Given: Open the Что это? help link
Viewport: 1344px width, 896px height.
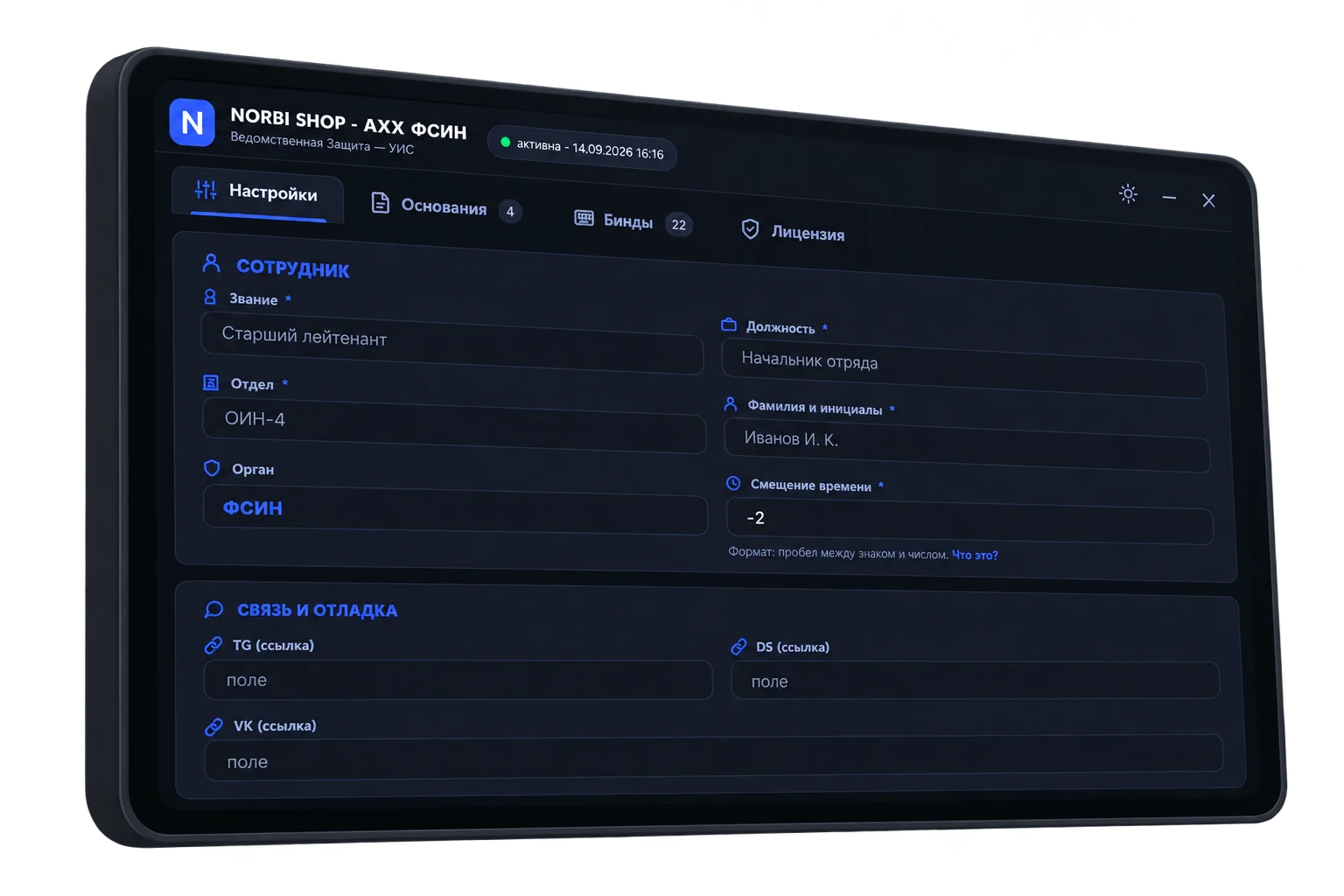Looking at the screenshot, I should click(975, 555).
